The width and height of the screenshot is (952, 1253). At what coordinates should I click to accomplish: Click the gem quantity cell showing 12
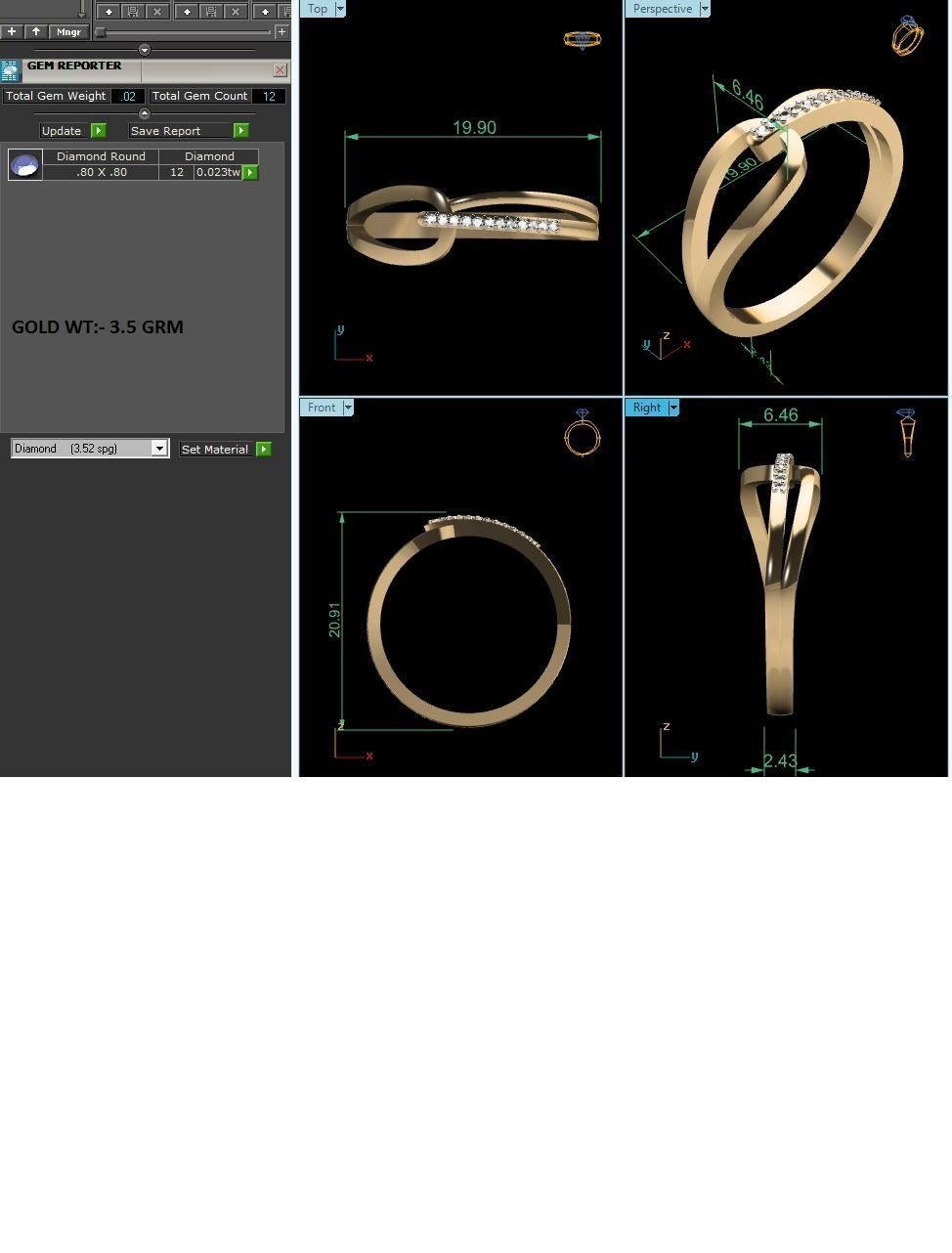[x=177, y=172]
